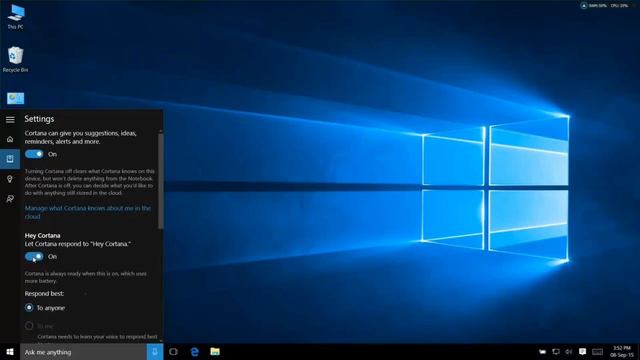640x360 pixels.
Task: Select the 'To anyone' radio option
Action: [29, 307]
